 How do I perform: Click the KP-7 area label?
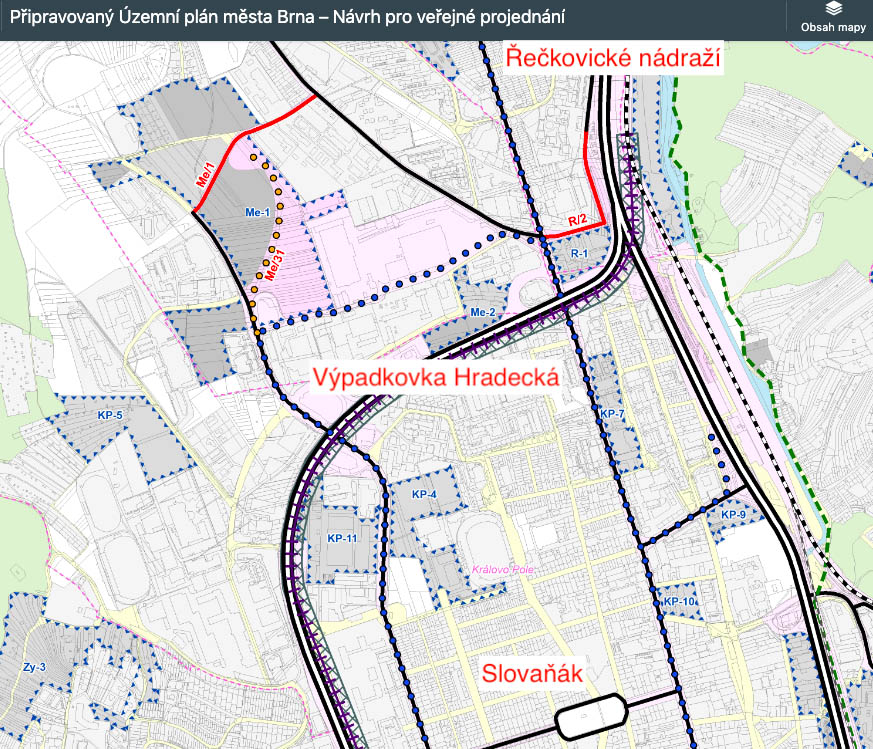[x=611, y=413]
